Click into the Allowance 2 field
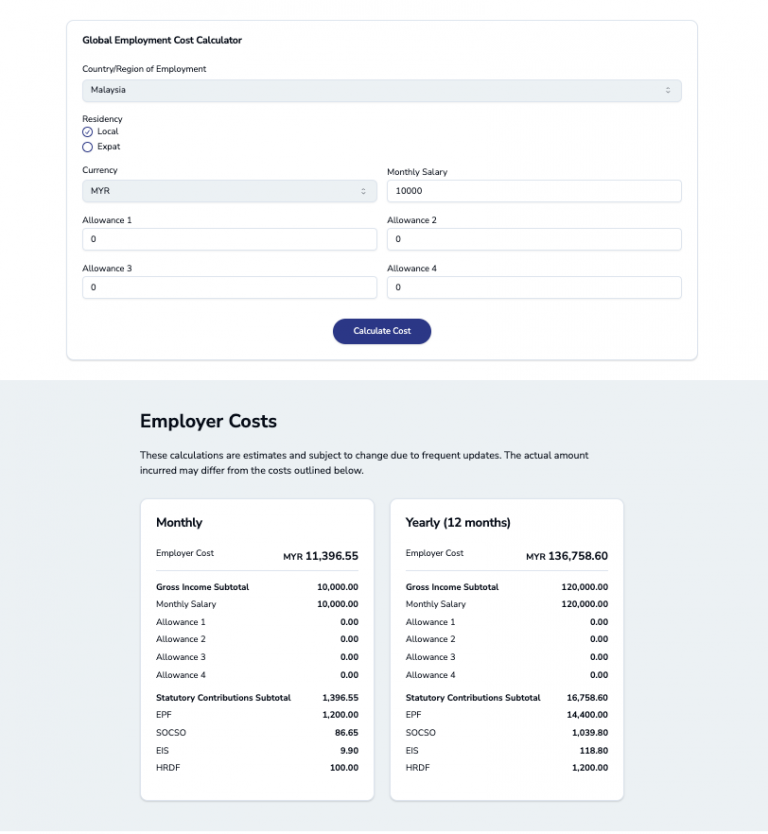768x834 pixels. 534,239
